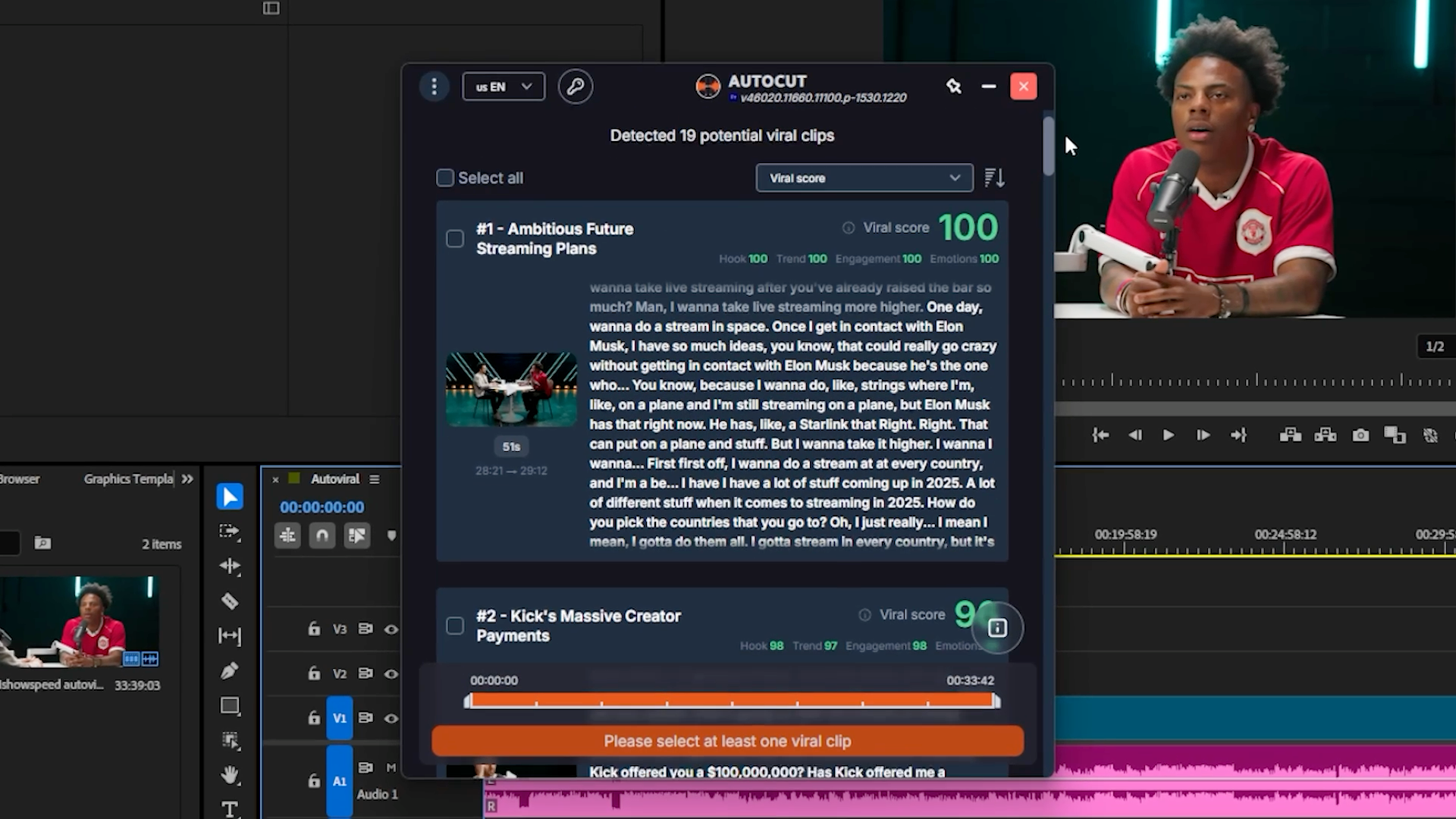
Task: Toggle V1 track lock
Action: point(314,718)
